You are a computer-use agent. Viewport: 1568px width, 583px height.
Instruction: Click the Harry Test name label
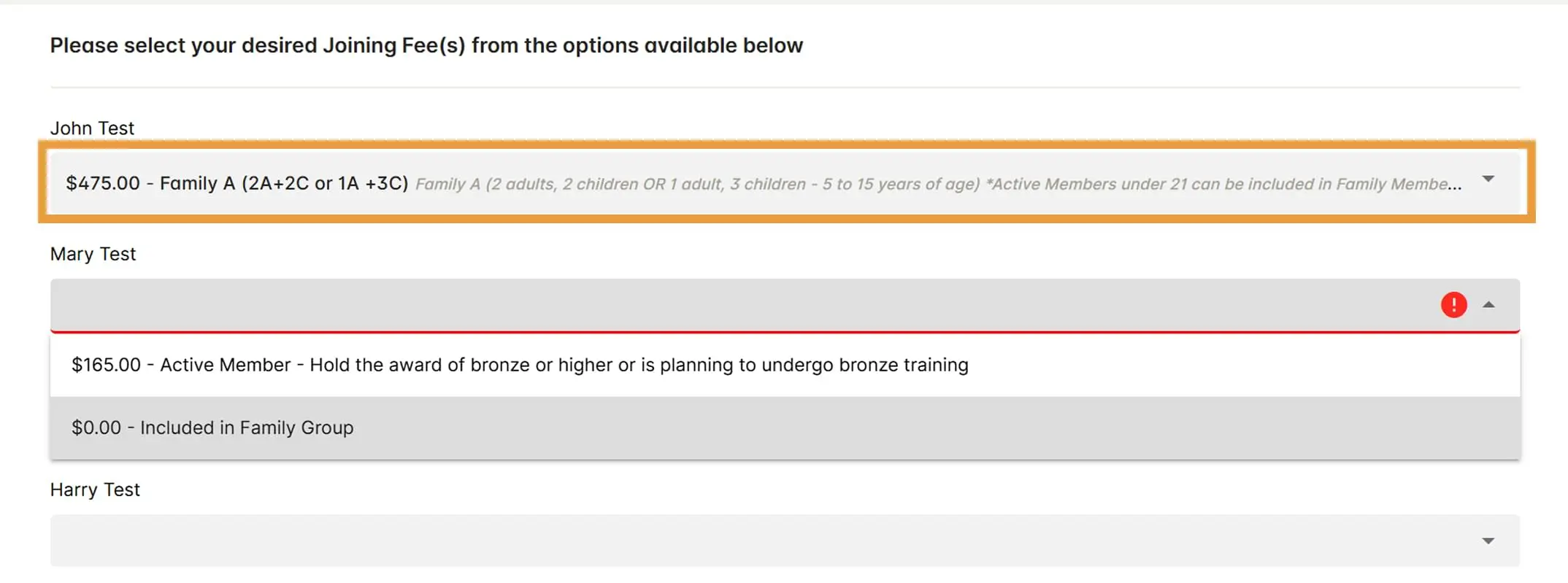95,490
